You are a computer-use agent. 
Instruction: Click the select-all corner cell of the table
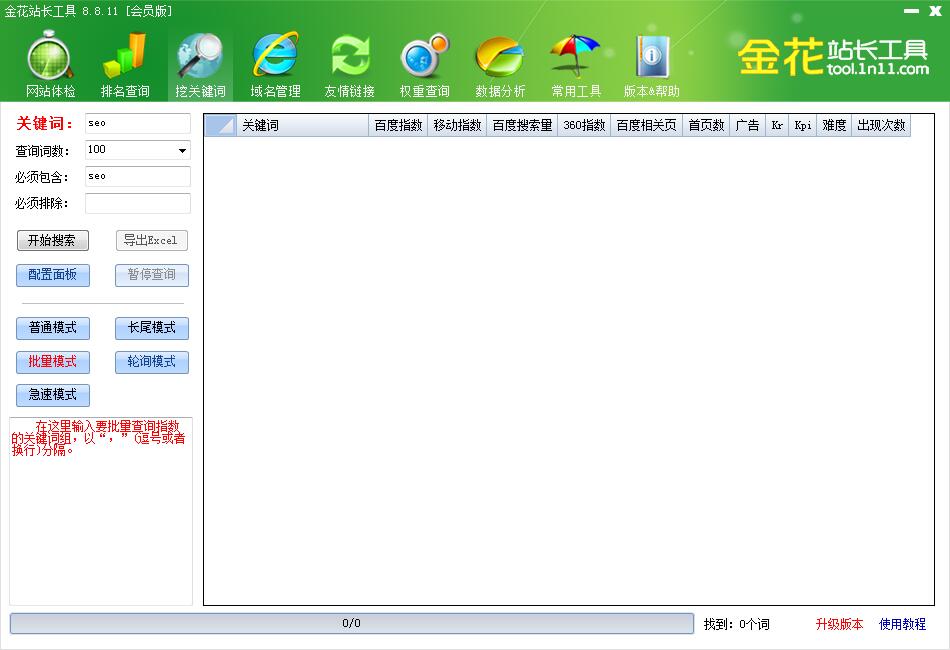tap(221, 125)
